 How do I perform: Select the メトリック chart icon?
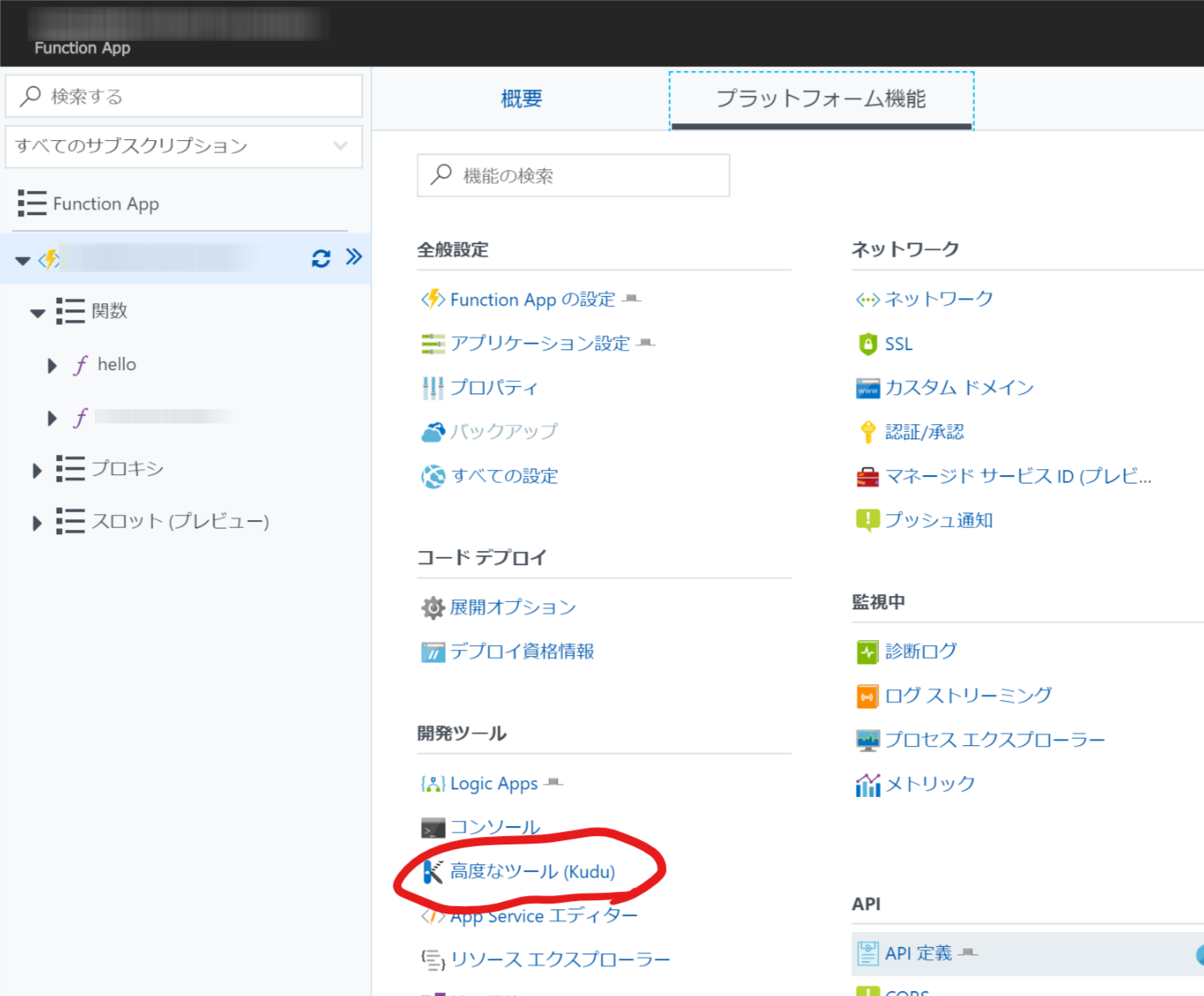[867, 783]
